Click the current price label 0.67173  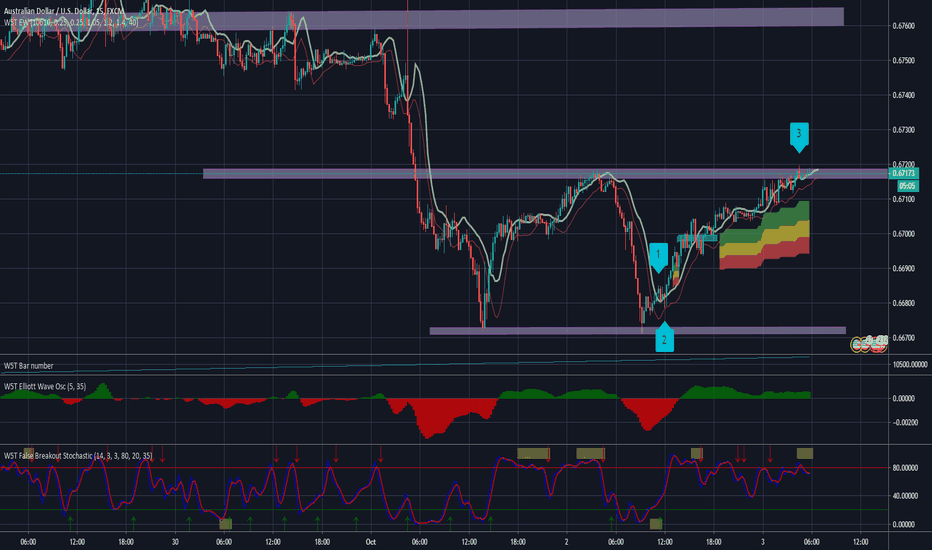pos(903,173)
